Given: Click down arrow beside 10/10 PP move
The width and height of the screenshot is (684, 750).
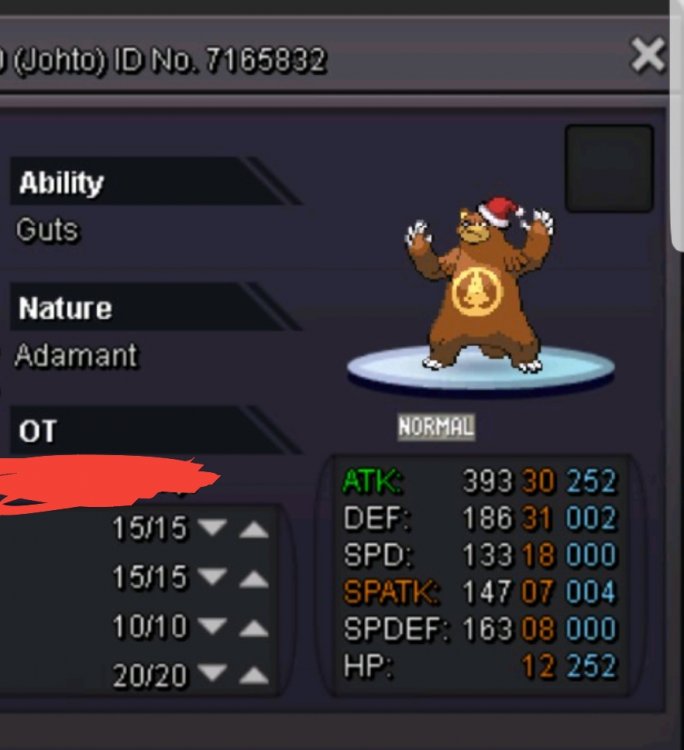Looking at the screenshot, I should pos(212,625).
